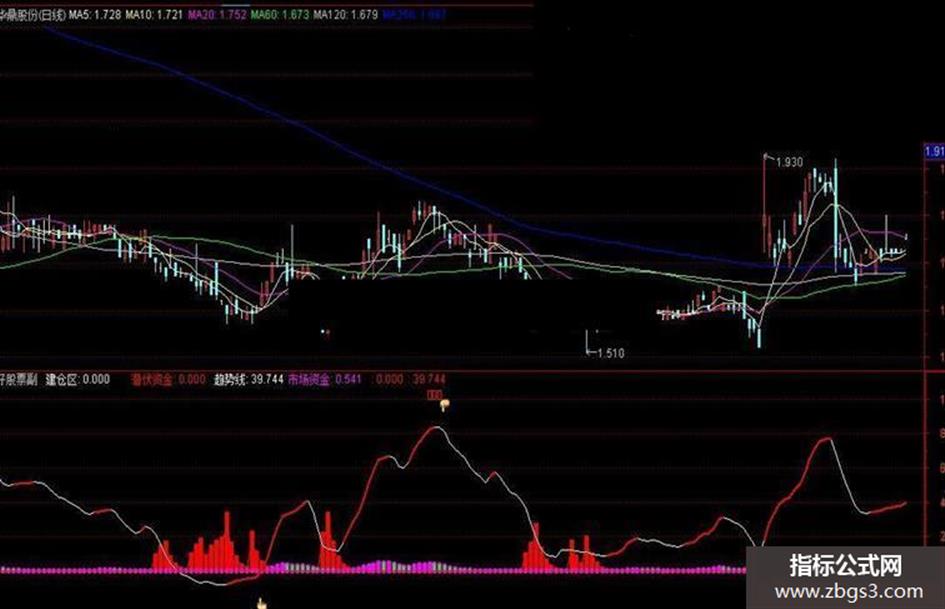Click the purple 市场资金 0.541 label
Viewport: 945px width, 609px height.
coord(325,379)
